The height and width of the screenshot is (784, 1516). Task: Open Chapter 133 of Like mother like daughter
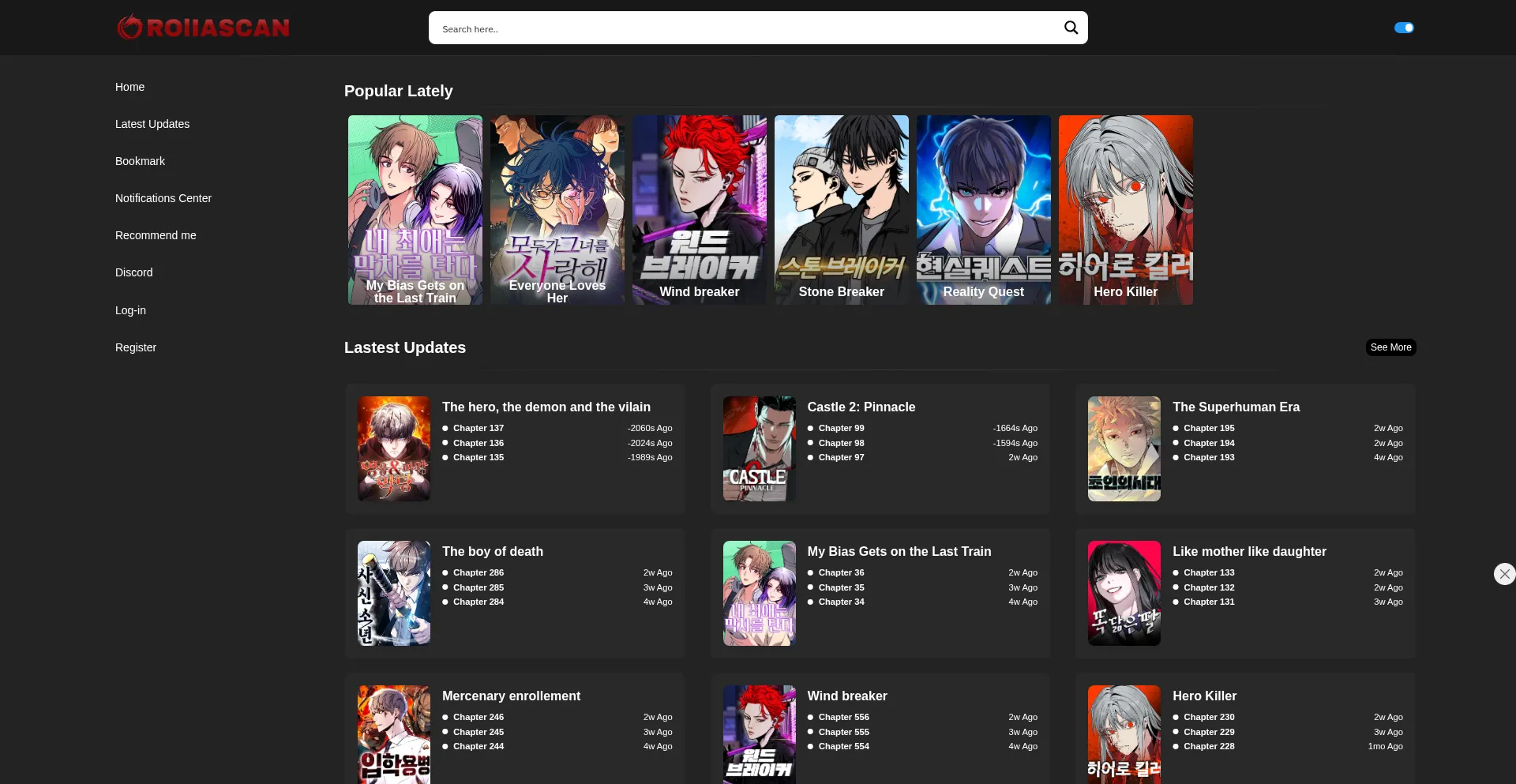pos(1209,572)
